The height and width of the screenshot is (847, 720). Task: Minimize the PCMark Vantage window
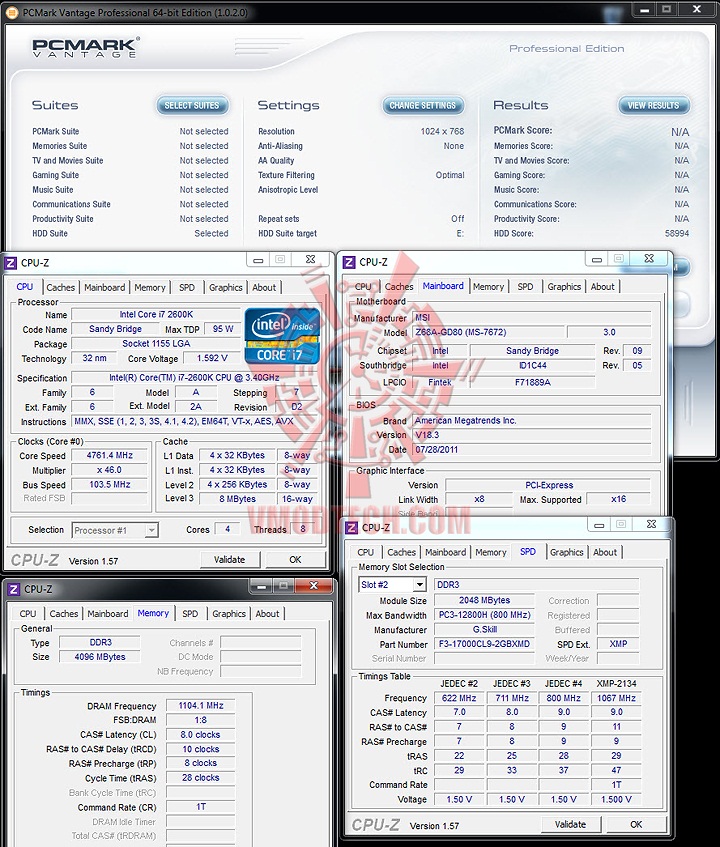pyautogui.click(x=644, y=10)
